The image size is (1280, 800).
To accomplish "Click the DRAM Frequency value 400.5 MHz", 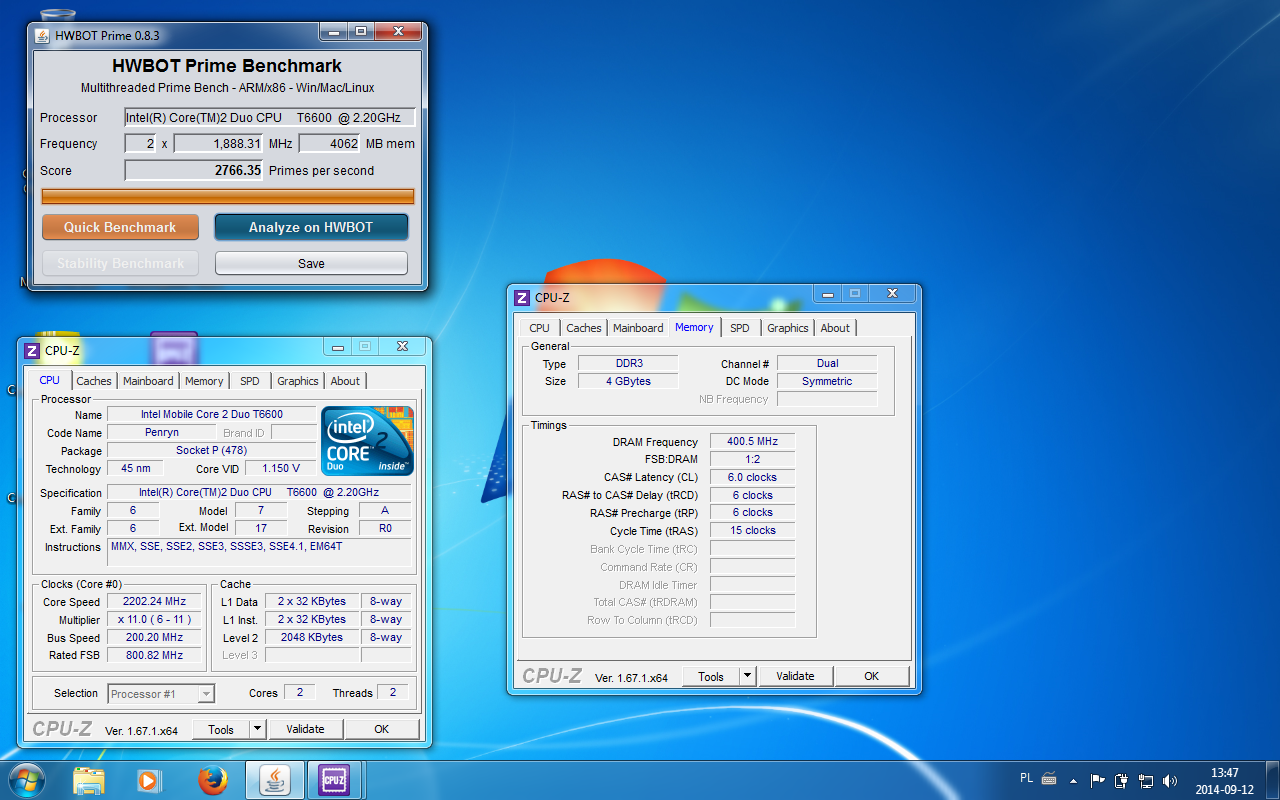I will [752, 441].
